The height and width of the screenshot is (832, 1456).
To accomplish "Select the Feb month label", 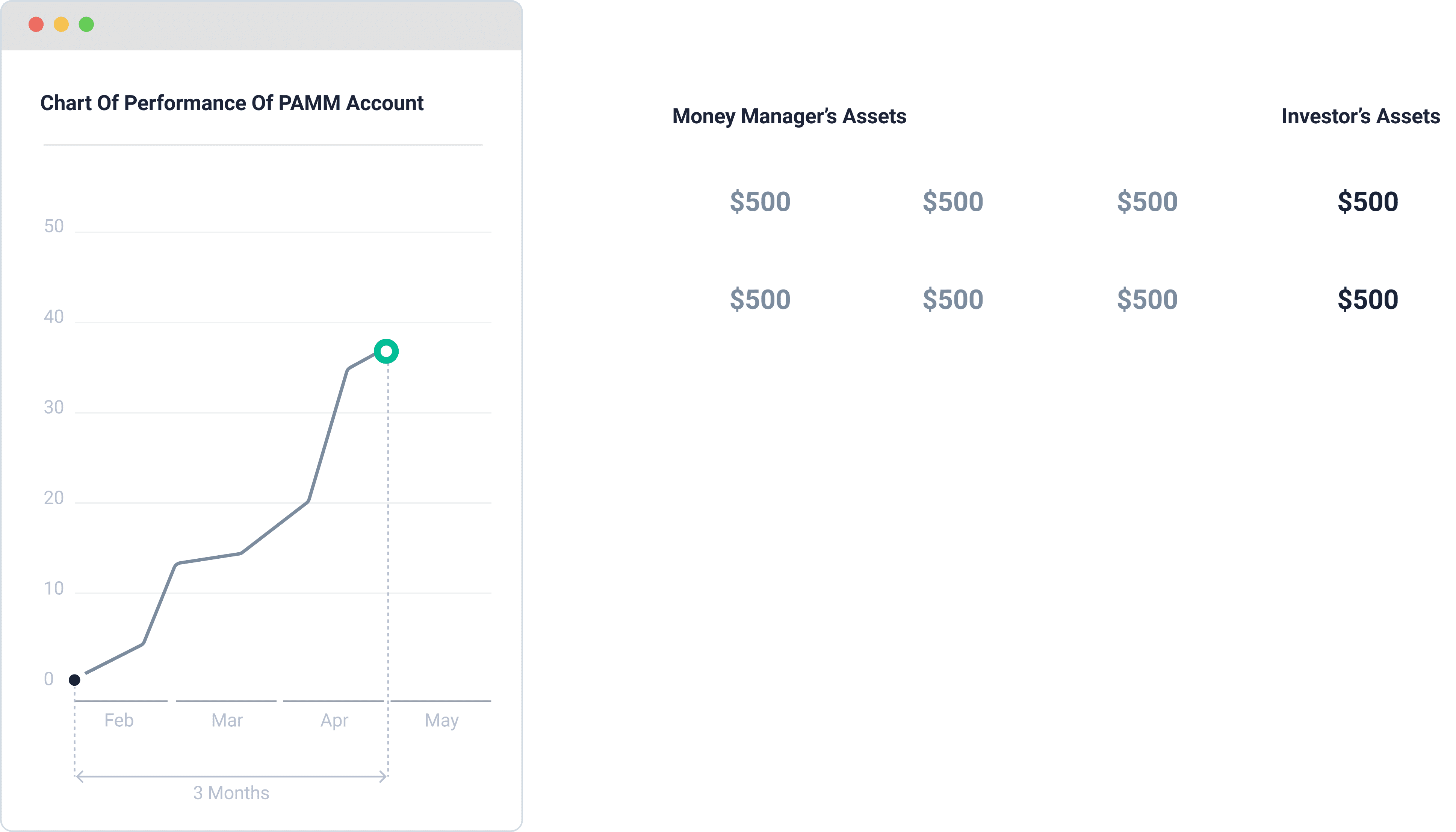I will (119, 720).
